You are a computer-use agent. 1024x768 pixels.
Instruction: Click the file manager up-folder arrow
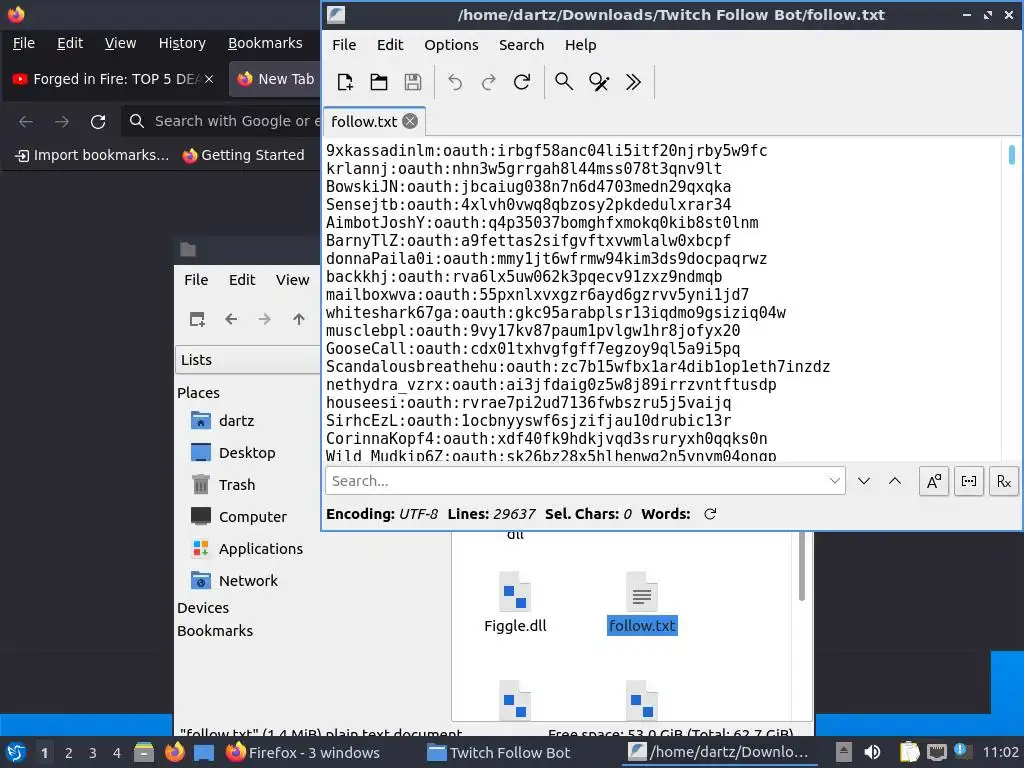point(298,319)
